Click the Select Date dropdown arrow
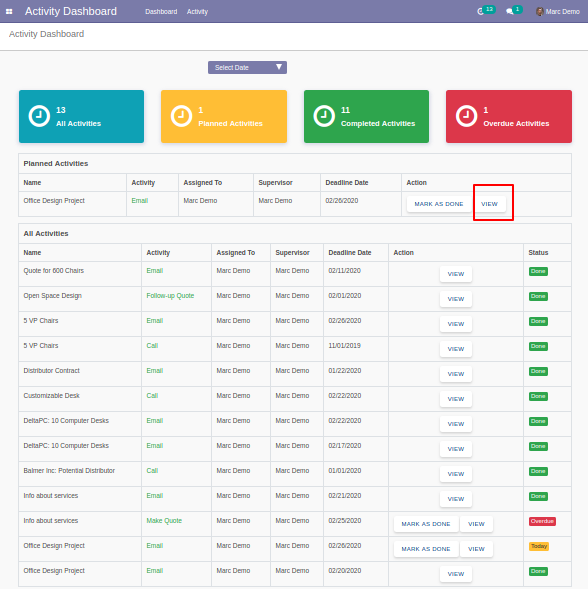This screenshot has width=588, height=589. point(279,67)
